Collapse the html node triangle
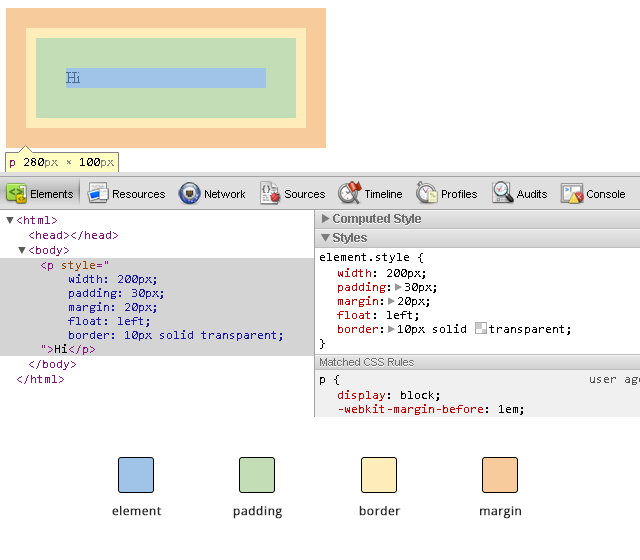 point(10,220)
